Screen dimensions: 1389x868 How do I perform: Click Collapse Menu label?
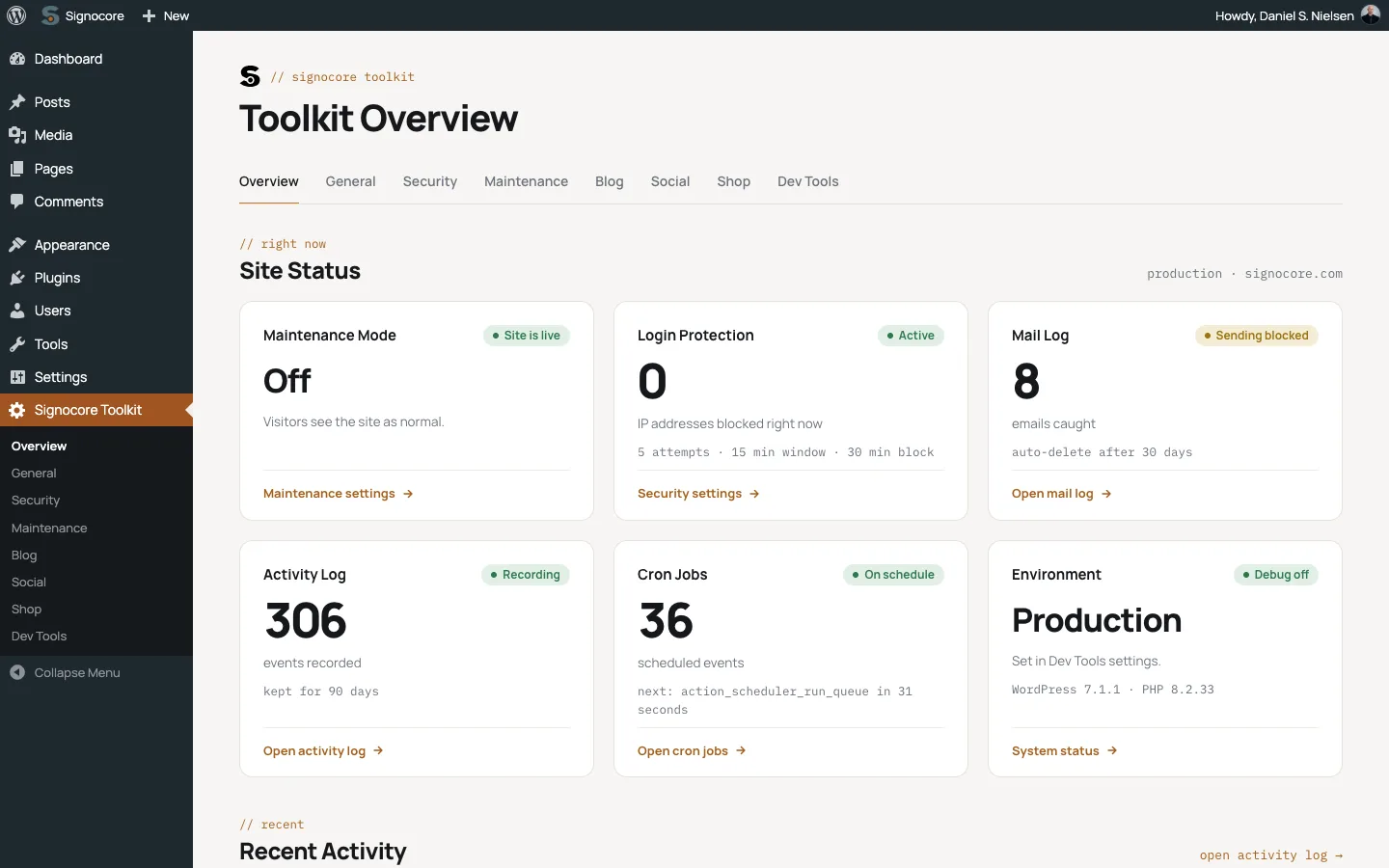pyautogui.click(x=77, y=673)
